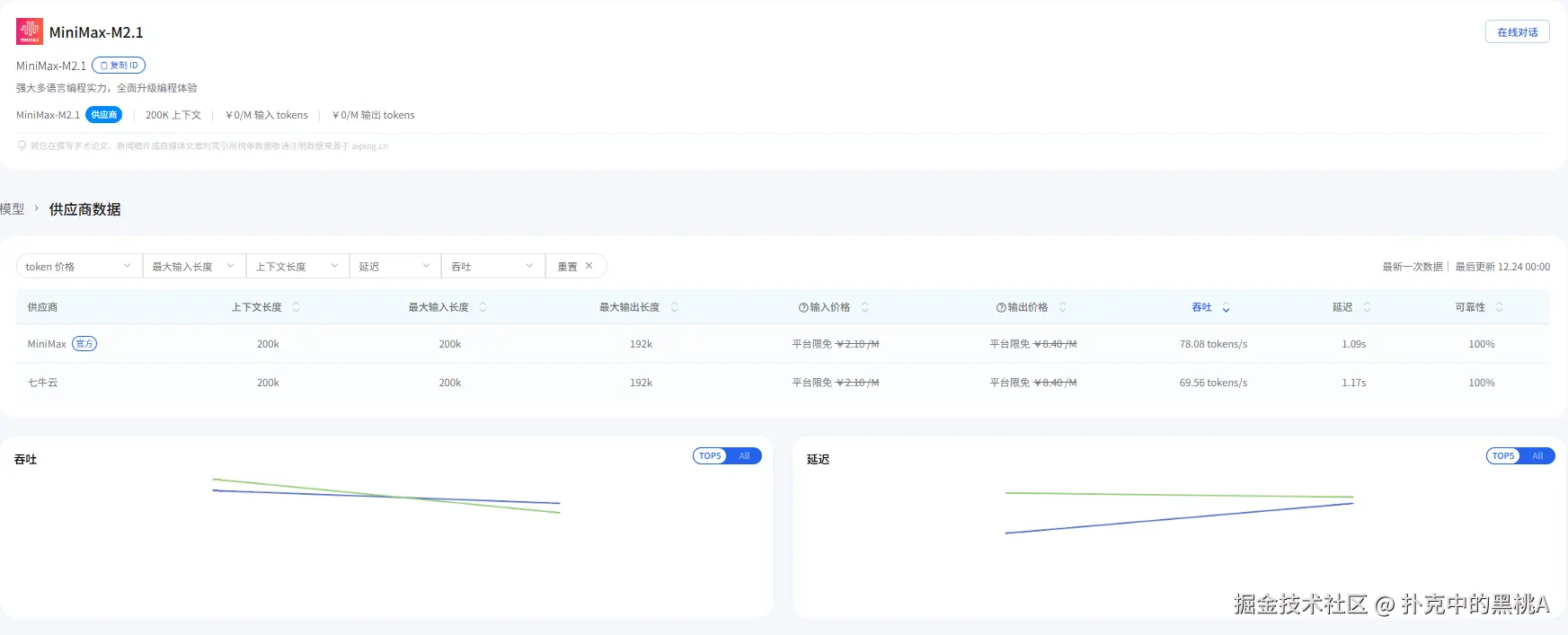
Task: Select All in the 吞吐 chart toggle
Action: point(744,456)
